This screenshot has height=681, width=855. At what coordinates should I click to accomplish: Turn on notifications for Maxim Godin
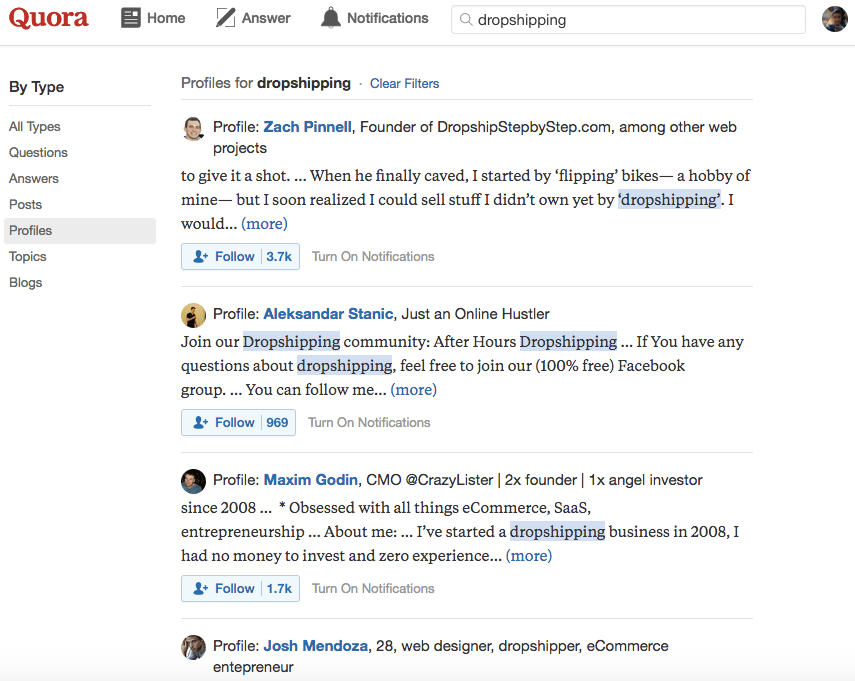click(372, 588)
